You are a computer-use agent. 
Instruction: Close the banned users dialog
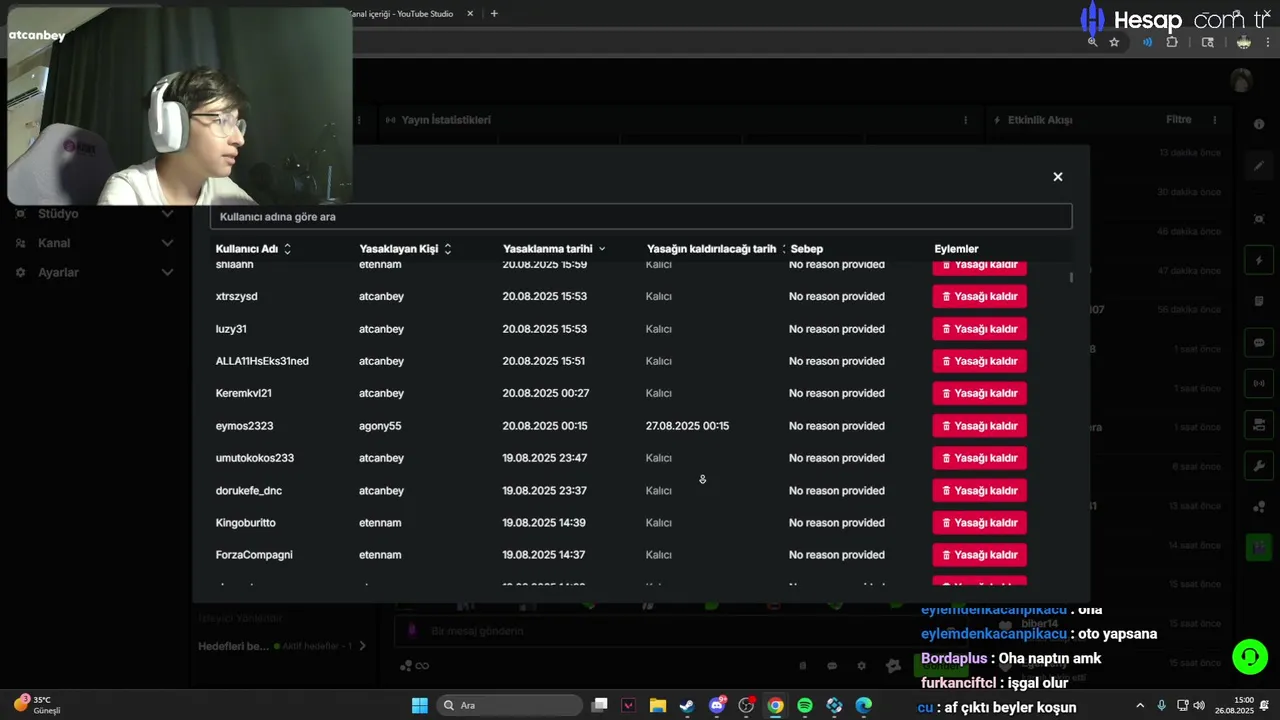coord(1058,177)
